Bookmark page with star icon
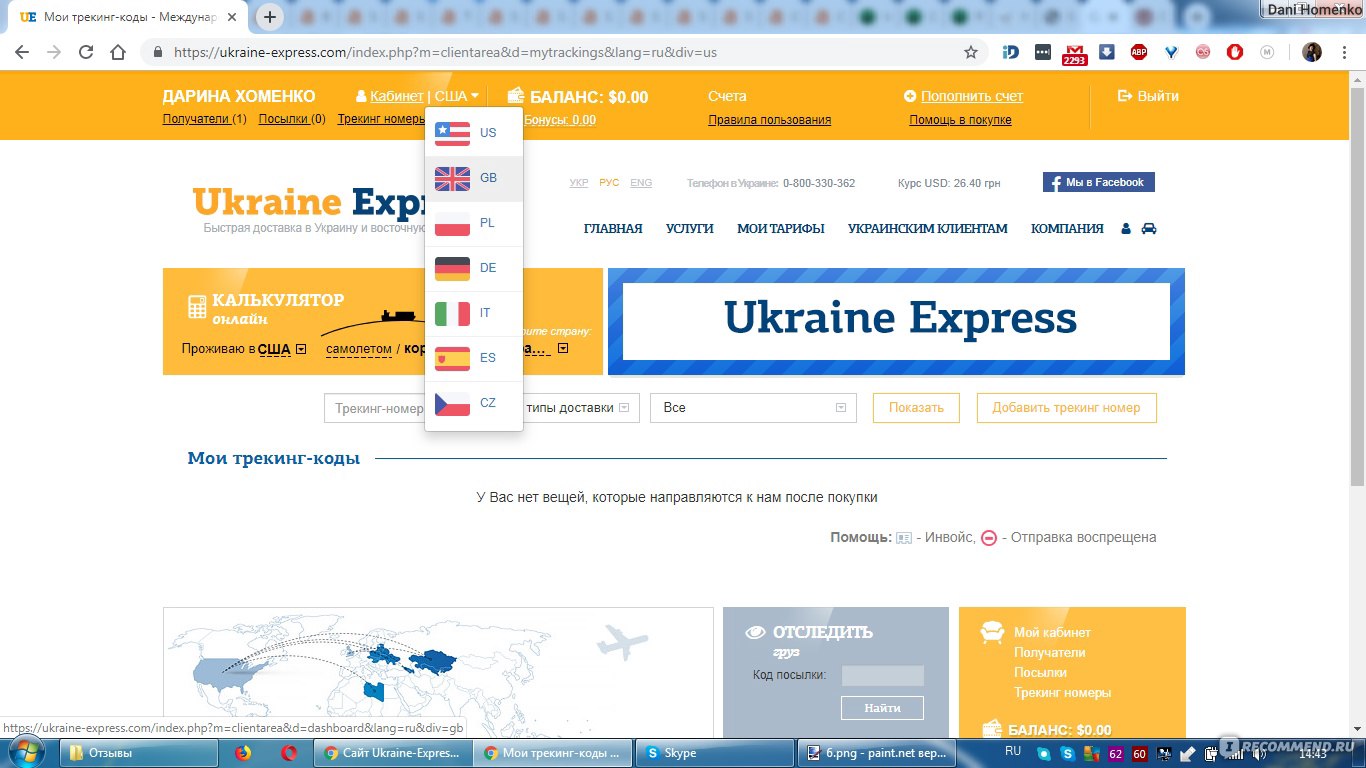1366x768 pixels. tap(970, 52)
